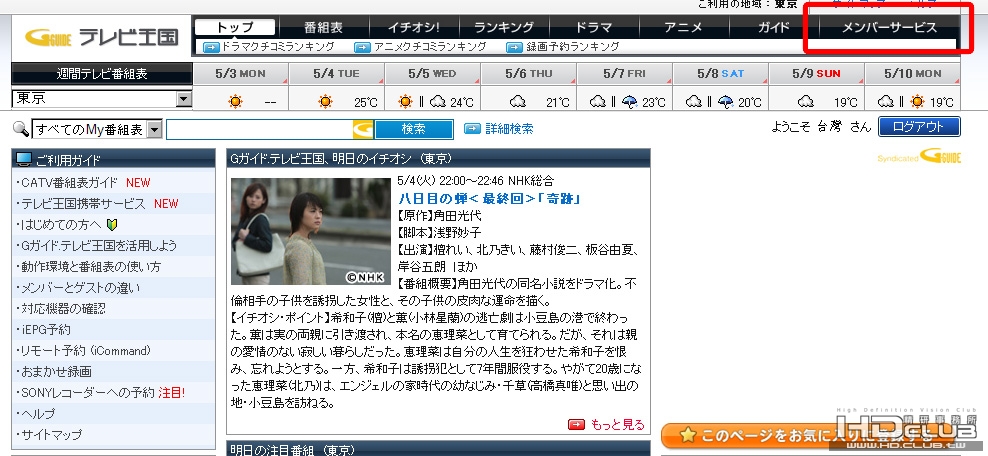This screenshot has width=988, height=456.
Task: Click the sunny weather icon for 5/4
Action: pos(325,101)
